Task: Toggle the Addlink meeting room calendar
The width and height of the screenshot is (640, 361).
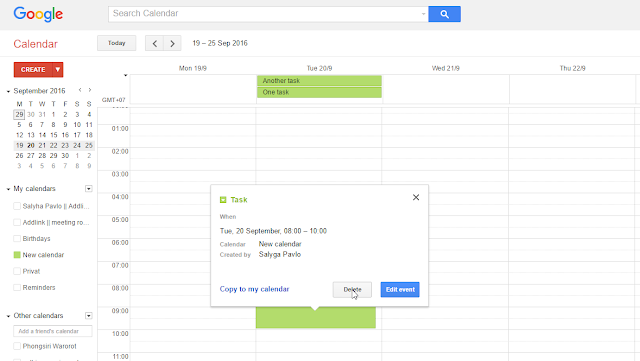Action: 17,223
